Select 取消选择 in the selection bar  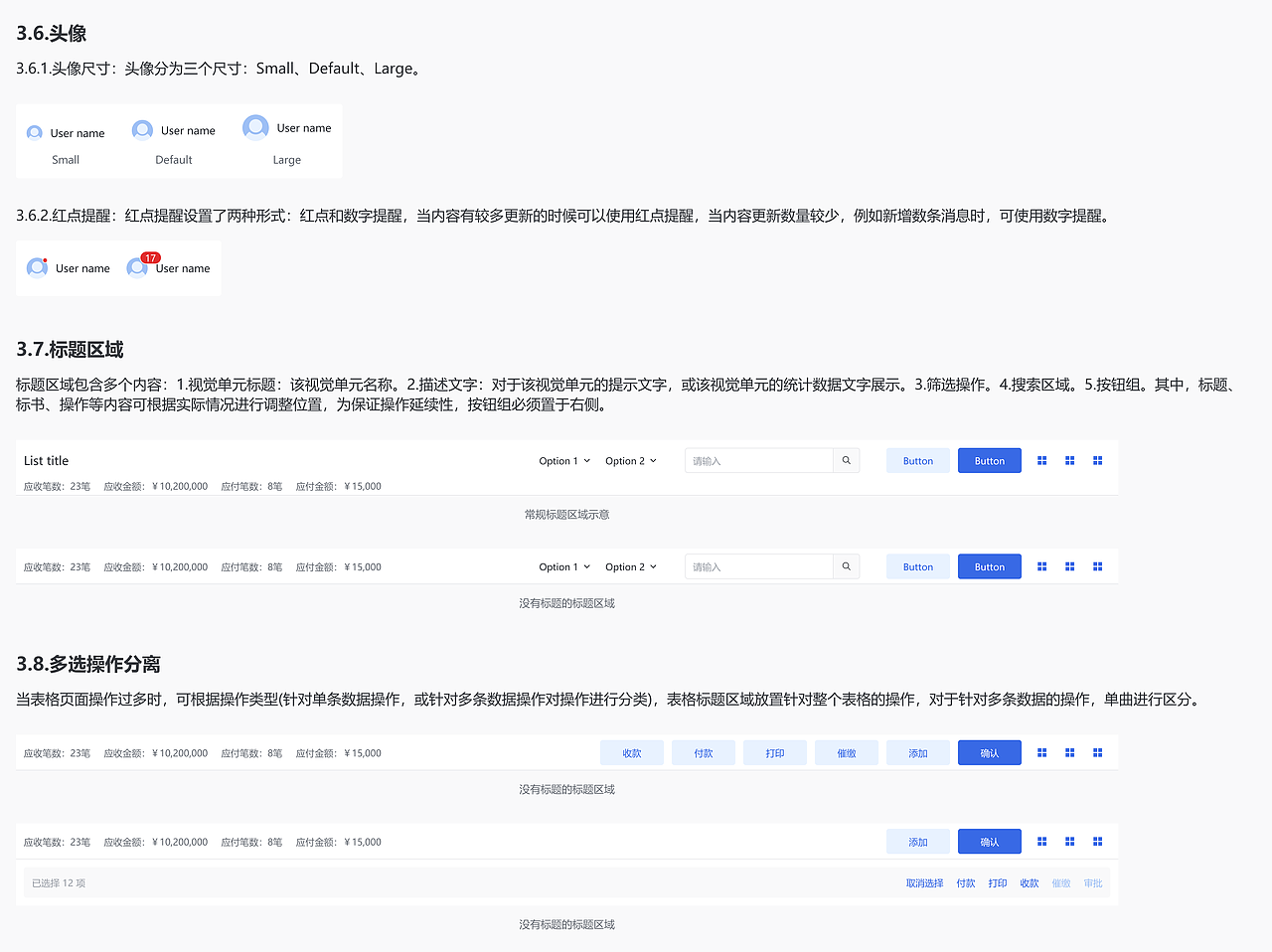coord(924,882)
